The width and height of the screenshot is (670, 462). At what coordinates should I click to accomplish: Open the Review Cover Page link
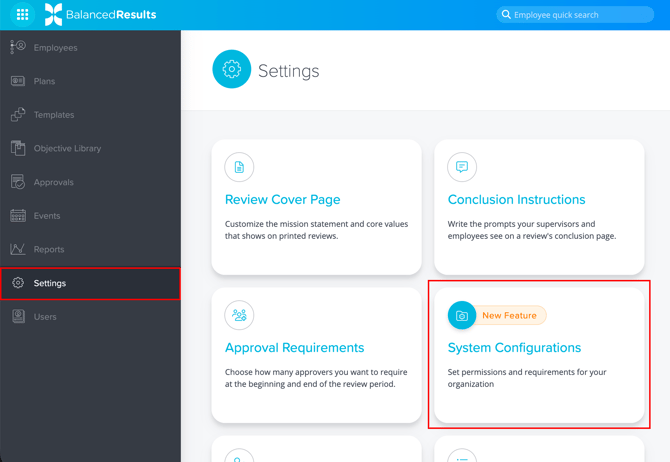pyautogui.click(x=282, y=200)
